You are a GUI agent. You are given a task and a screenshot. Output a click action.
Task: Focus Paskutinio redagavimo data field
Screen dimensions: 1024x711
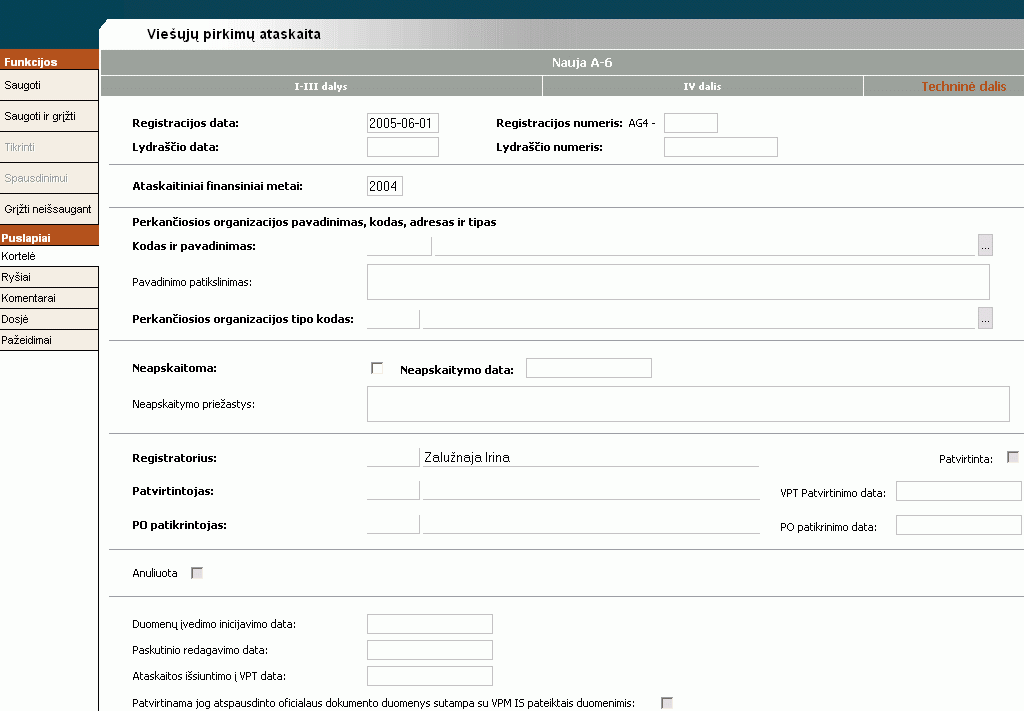(x=430, y=650)
